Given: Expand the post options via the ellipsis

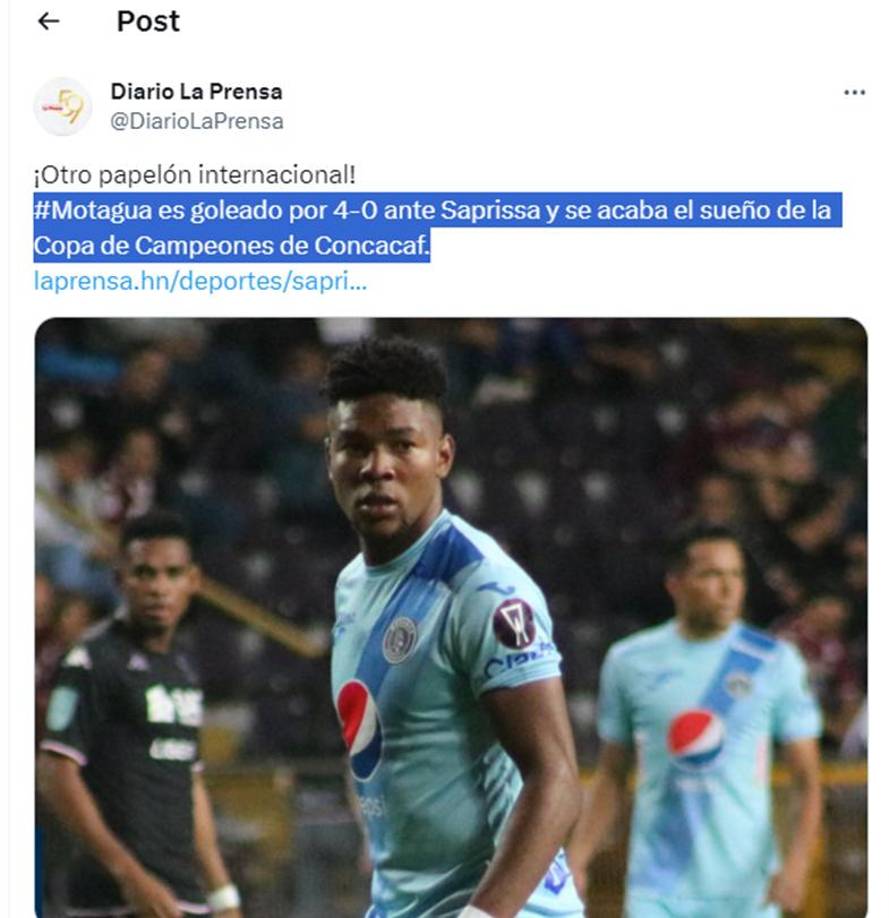Looking at the screenshot, I should [x=854, y=91].
